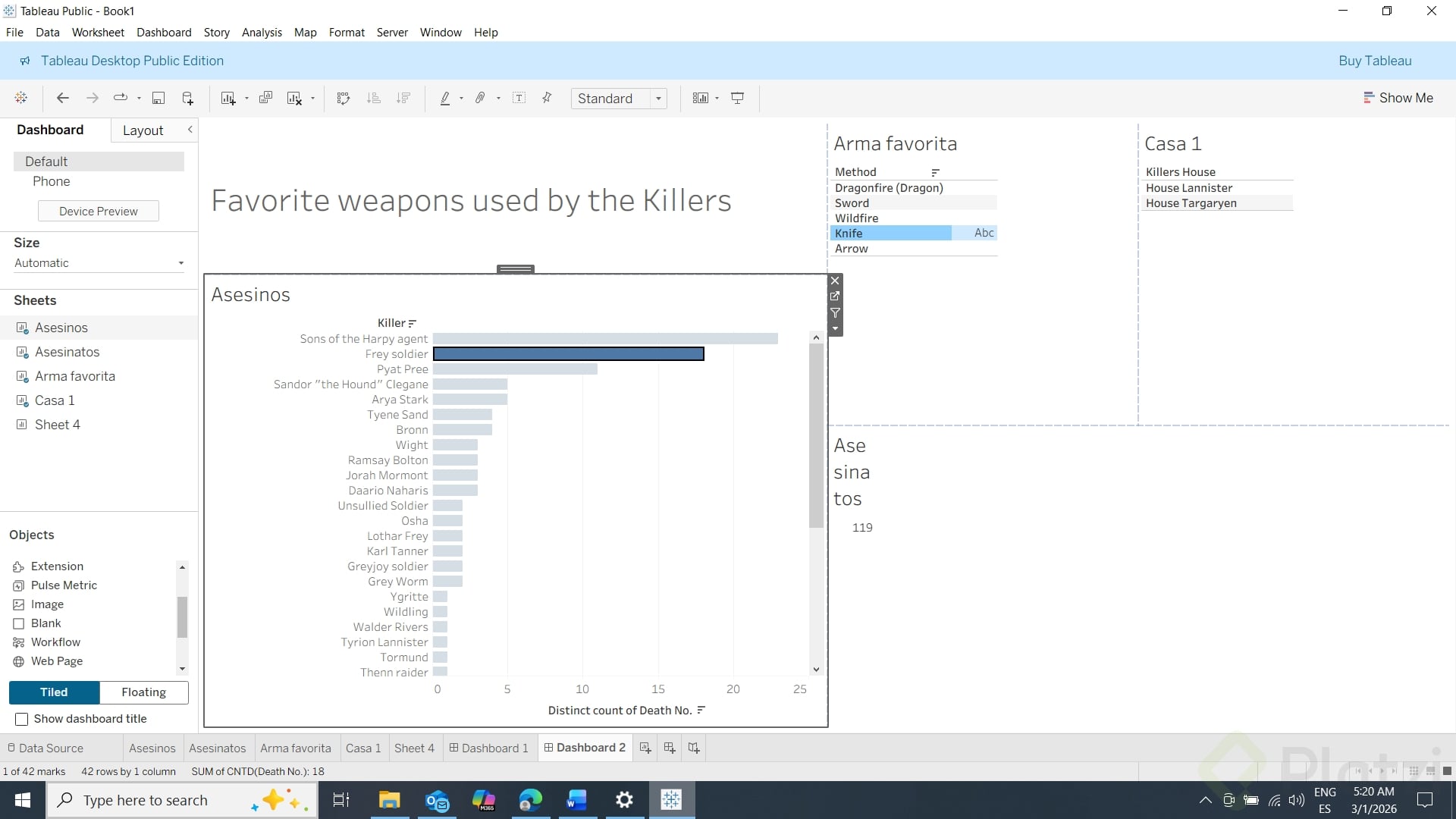This screenshot has width=1456, height=819.
Task: Switch to the Dashboard 1 tab
Action: [x=488, y=748]
